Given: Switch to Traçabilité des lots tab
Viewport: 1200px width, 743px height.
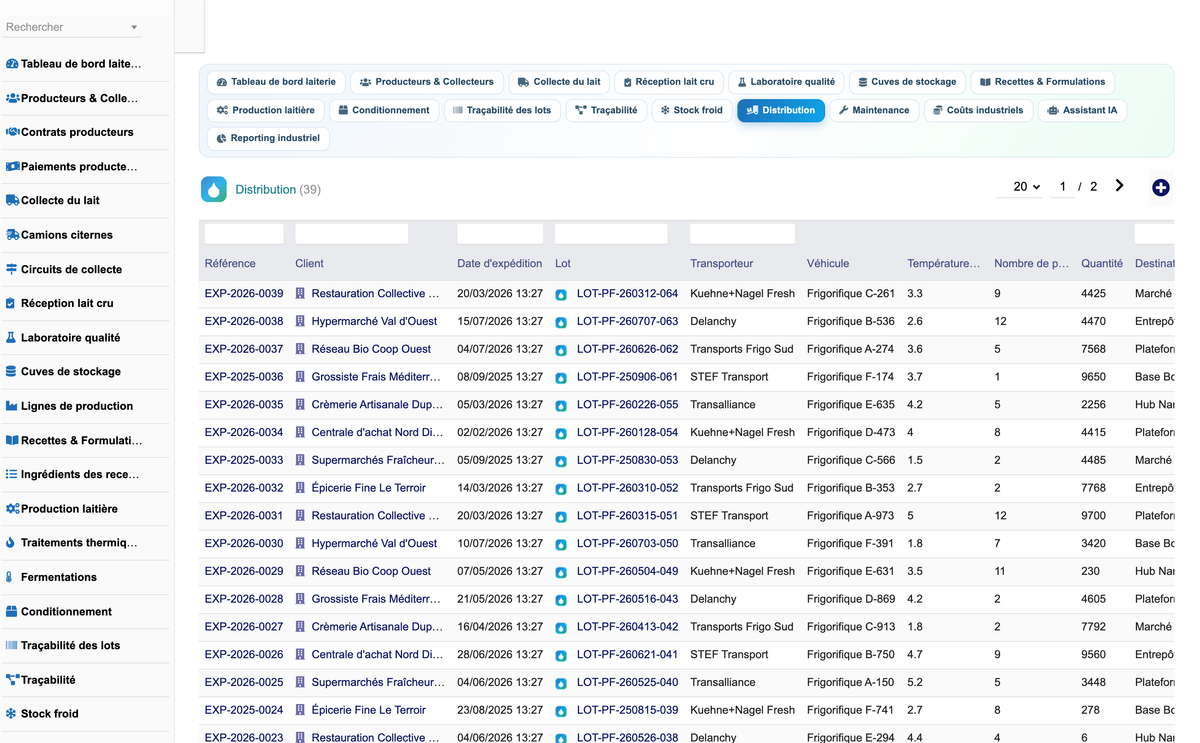Looking at the screenshot, I should coord(502,110).
